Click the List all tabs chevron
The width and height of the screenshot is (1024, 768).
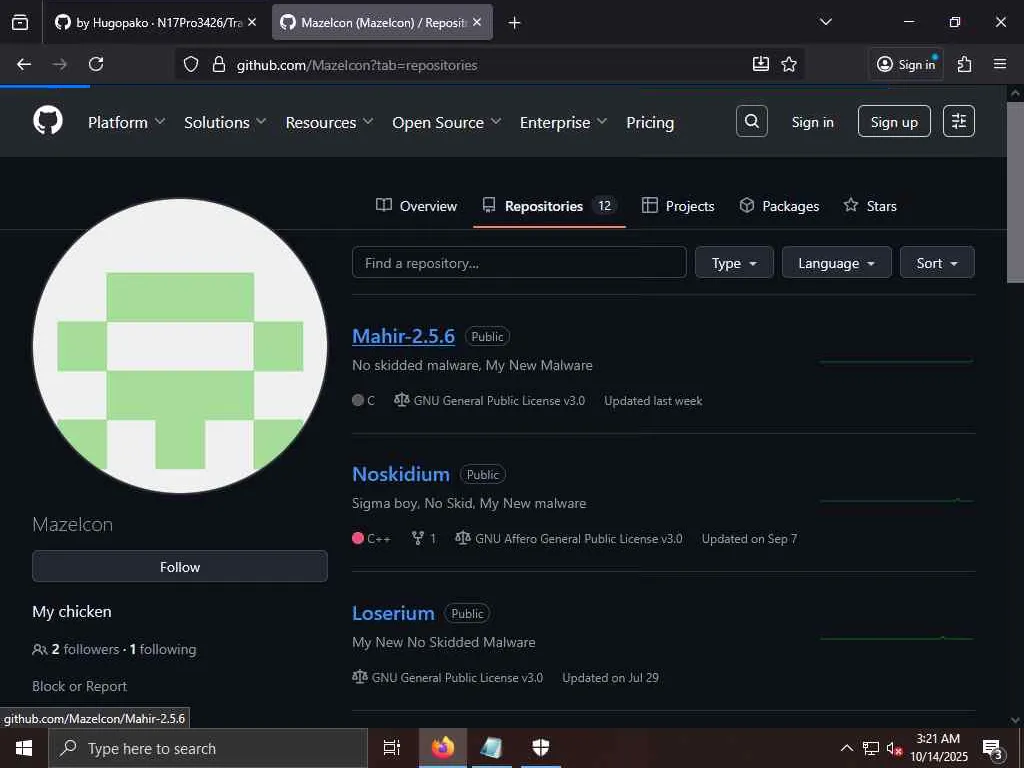click(x=826, y=22)
